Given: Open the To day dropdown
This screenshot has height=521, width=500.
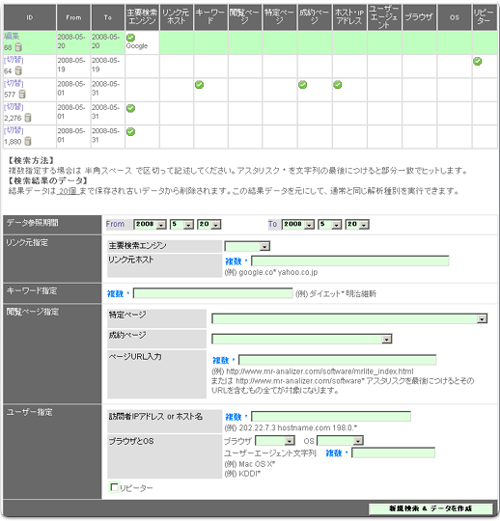Looking at the screenshot, I should 357,224.
